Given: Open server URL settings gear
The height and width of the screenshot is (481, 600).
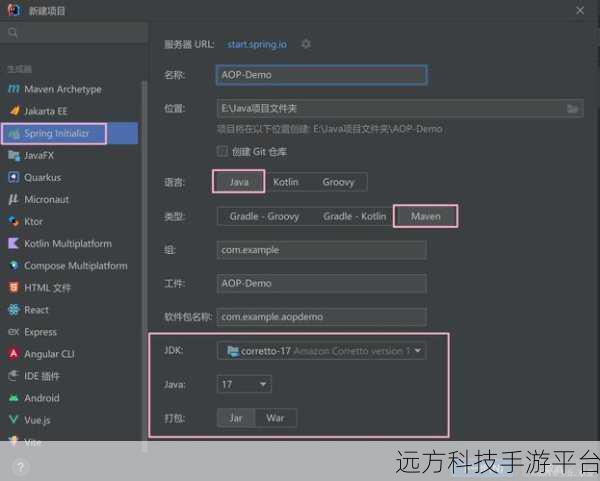Looking at the screenshot, I should pos(306,44).
